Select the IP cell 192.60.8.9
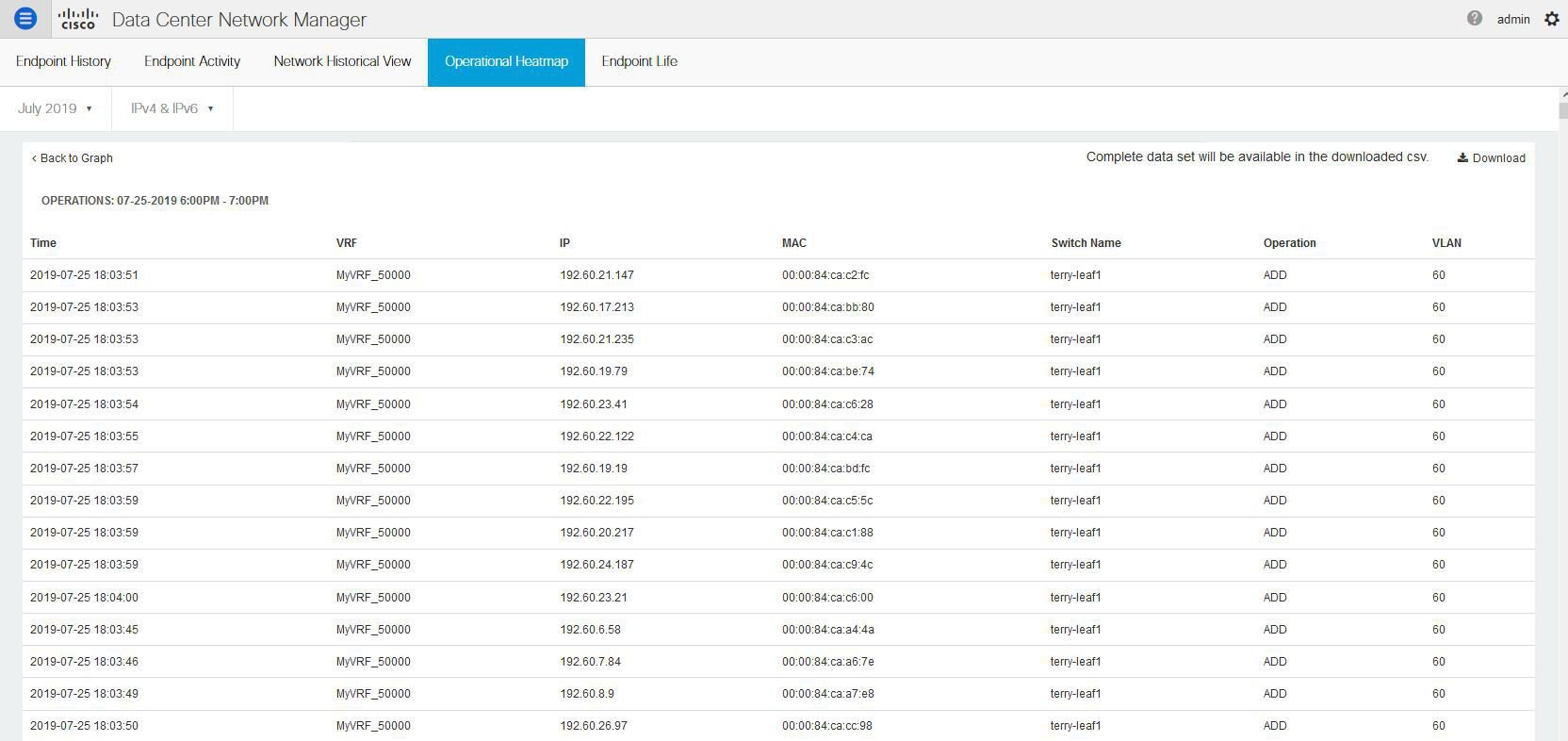This screenshot has height=741, width=1568. tap(587, 694)
